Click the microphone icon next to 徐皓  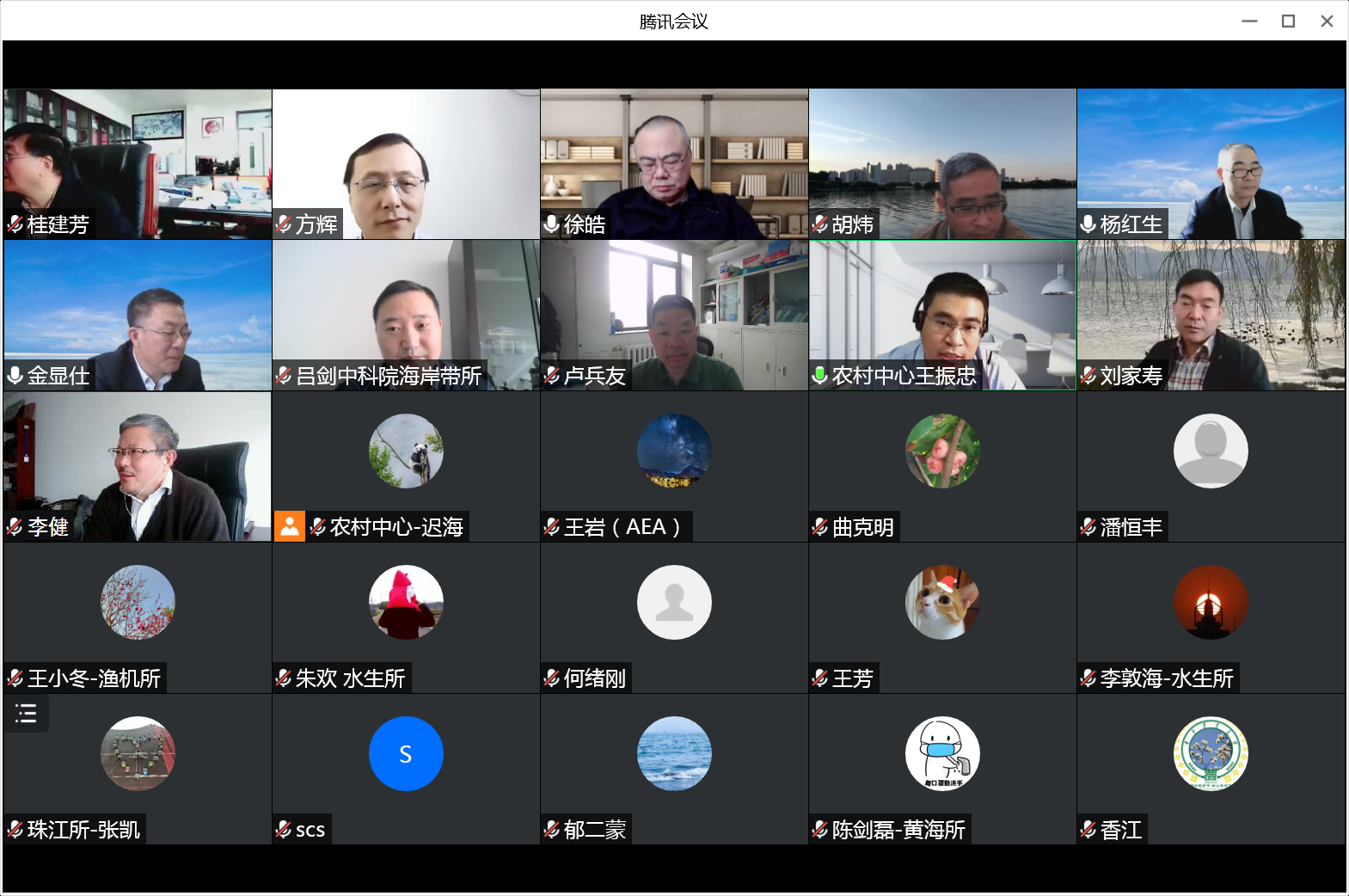(x=552, y=224)
